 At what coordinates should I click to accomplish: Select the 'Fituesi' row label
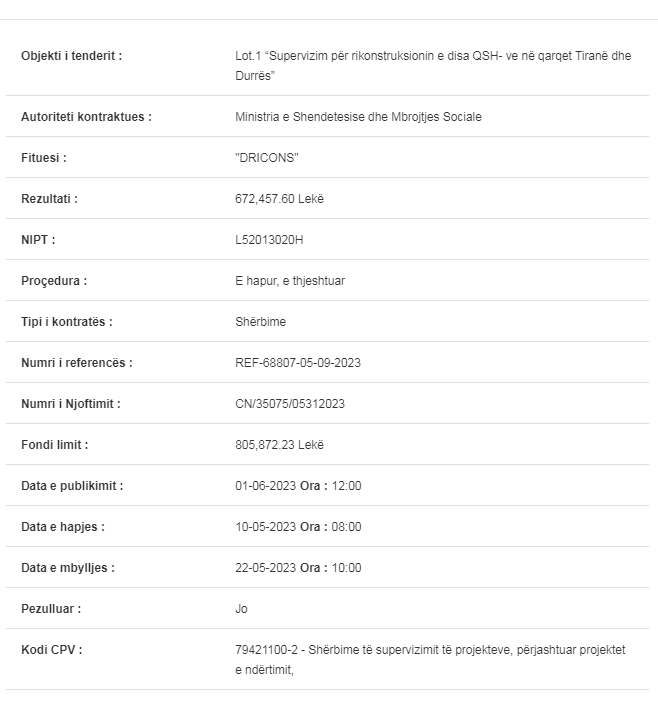pyautogui.click(x=43, y=158)
